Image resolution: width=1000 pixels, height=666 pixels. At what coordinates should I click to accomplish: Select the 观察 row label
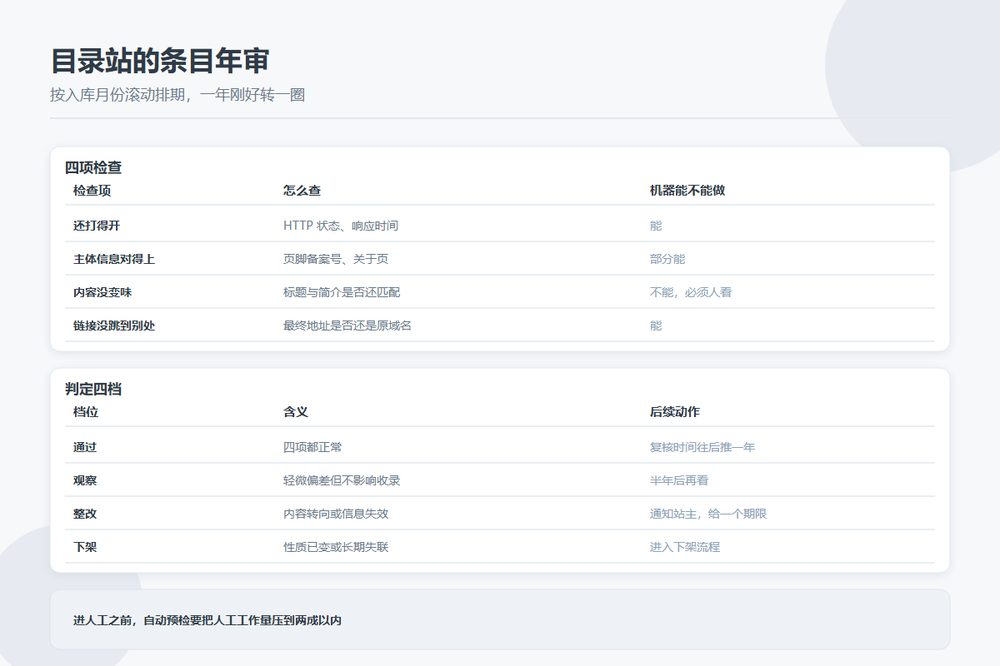coord(85,480)
